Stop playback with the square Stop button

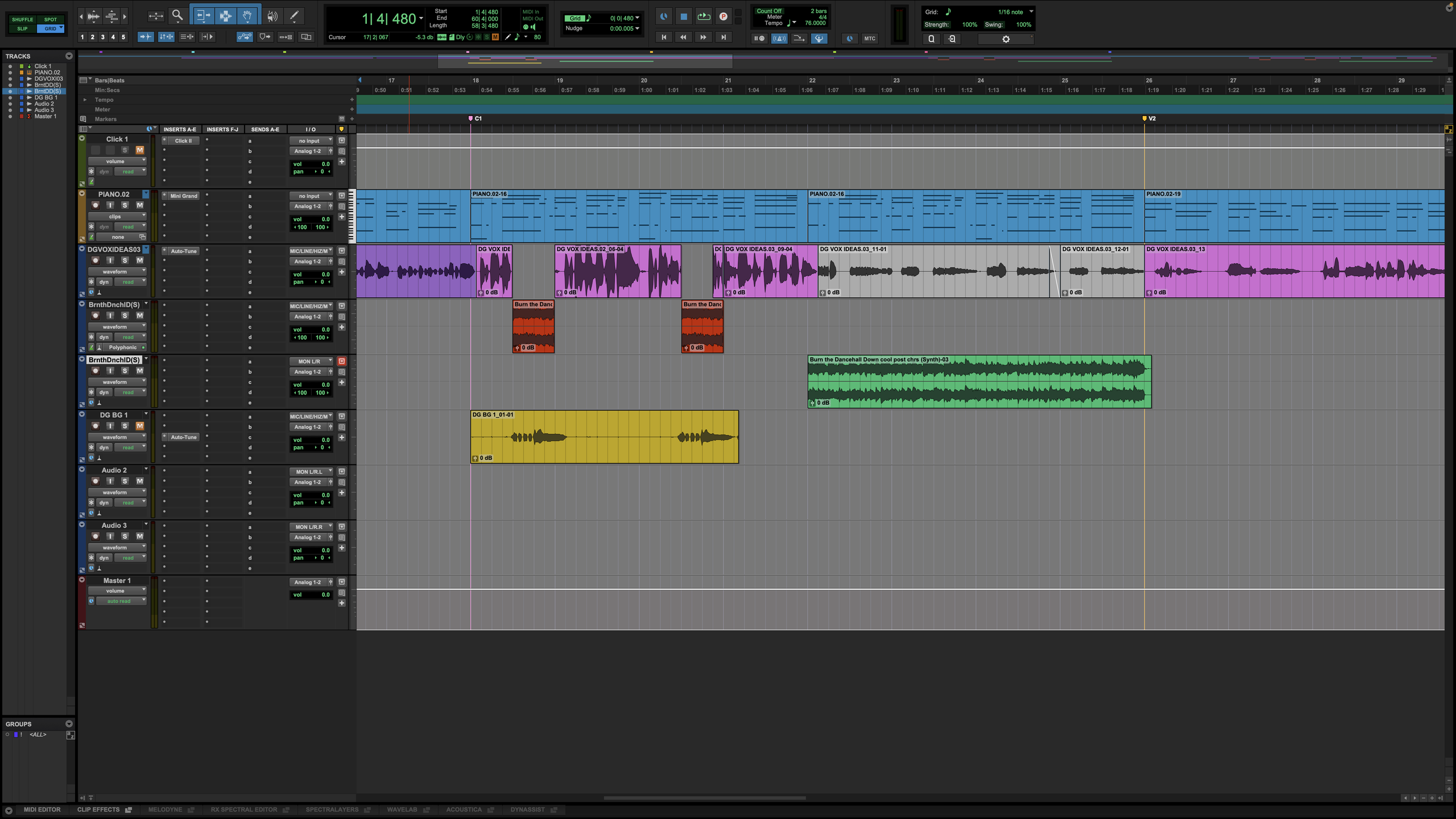point(684,17)
